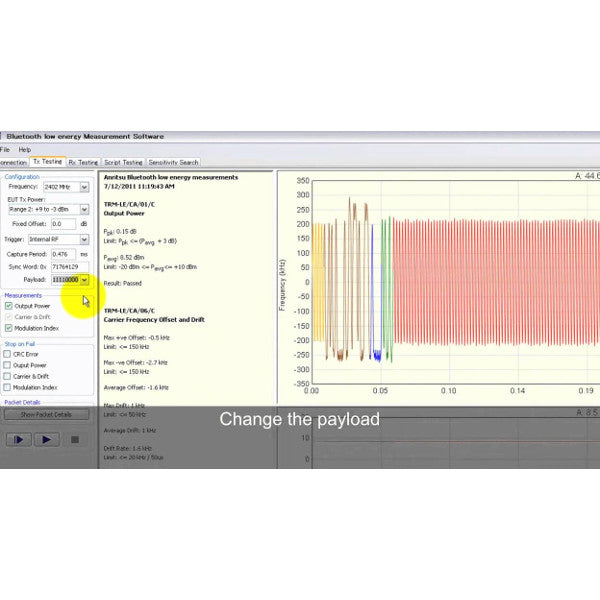This screenshot has height=600, width=600.
Task: Open the Frequency dropdown
Action: (84, 186)
